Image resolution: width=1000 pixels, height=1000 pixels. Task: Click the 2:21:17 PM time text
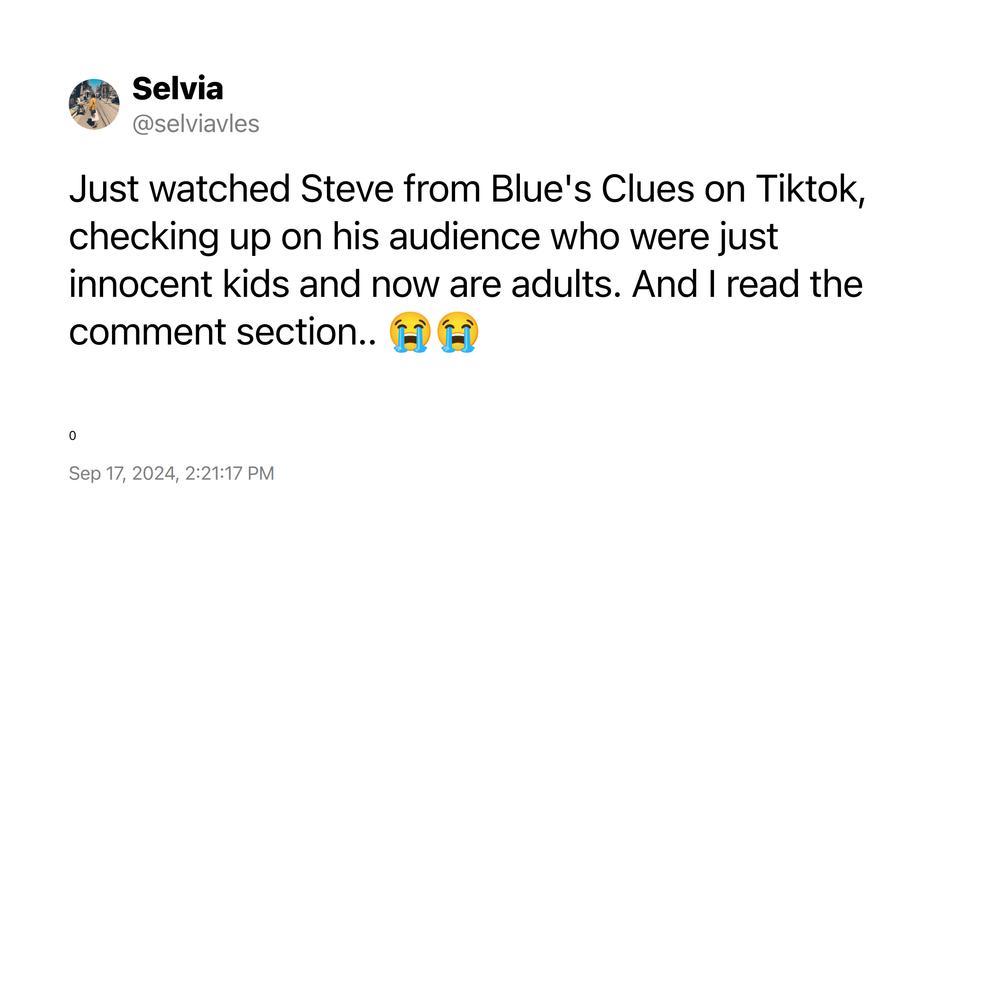tap(230, 473)
